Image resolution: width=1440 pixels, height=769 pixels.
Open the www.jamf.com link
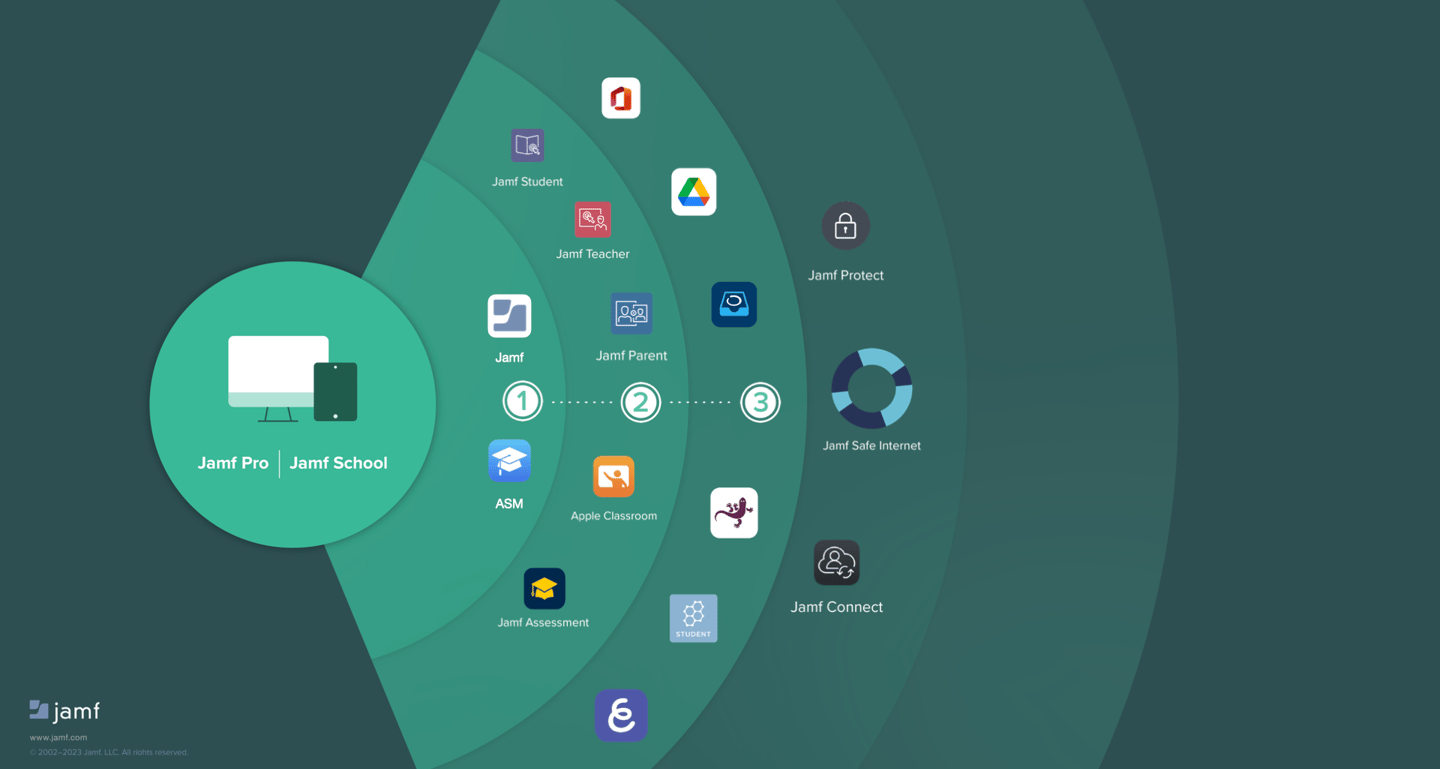58,737
